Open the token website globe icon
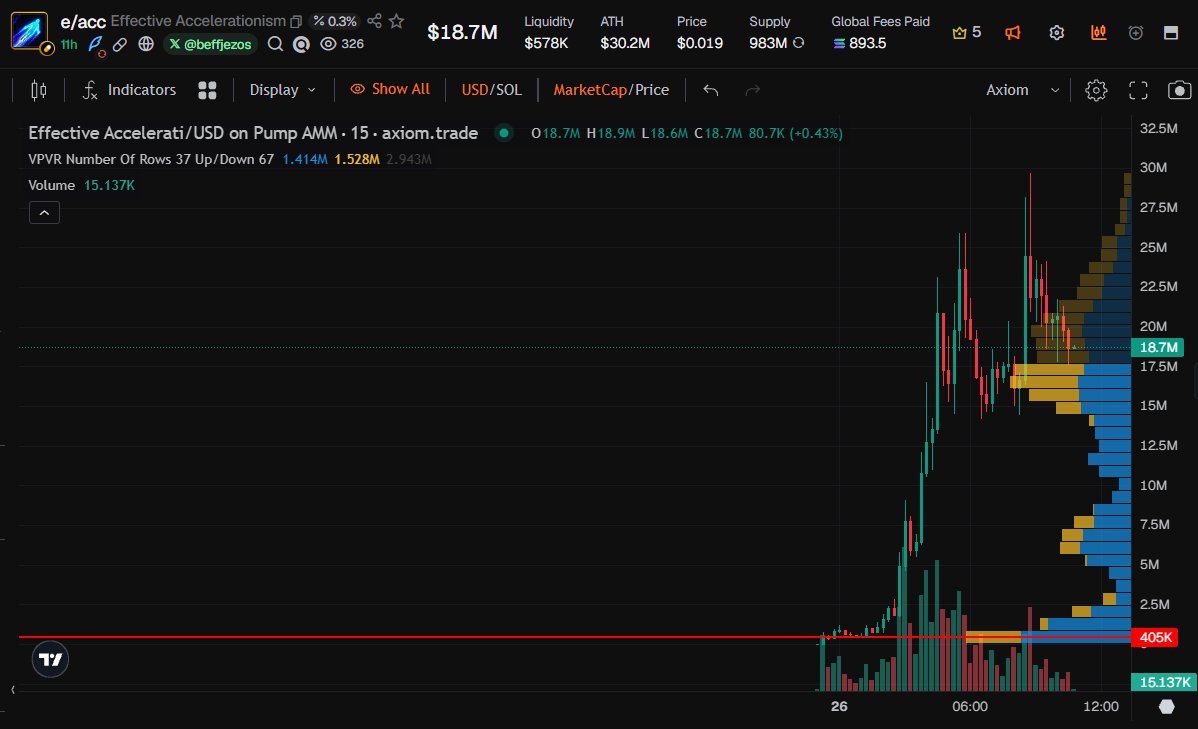Image resolution: width=1198 pixels, height=729 pixels. click(146, 44)
